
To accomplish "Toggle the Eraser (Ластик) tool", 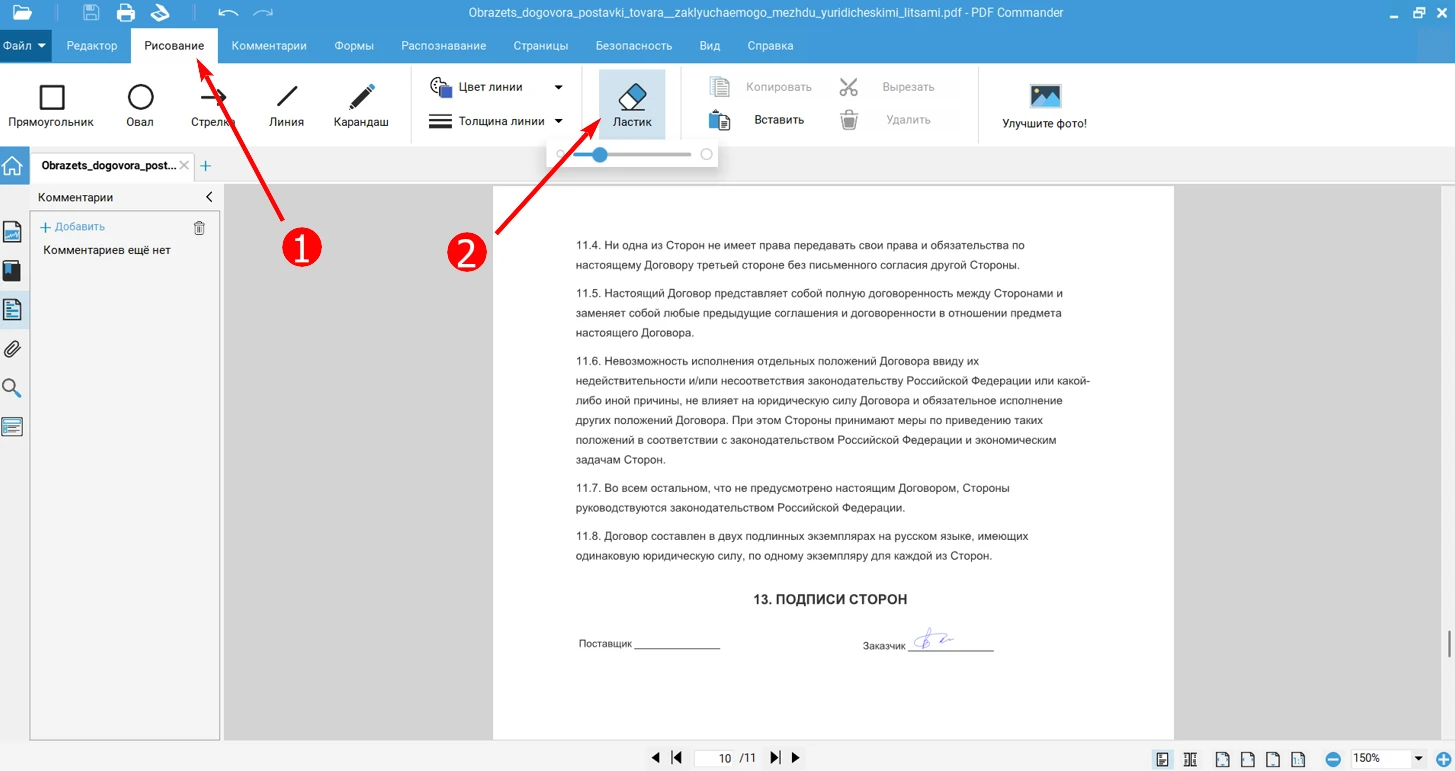I will 632,105.
